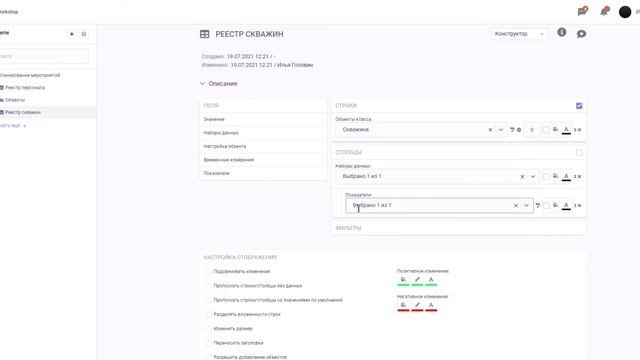Remove the Наборы данных row with X
The height and width of the screenshot is (360, 640).
(x=580, y=177)
